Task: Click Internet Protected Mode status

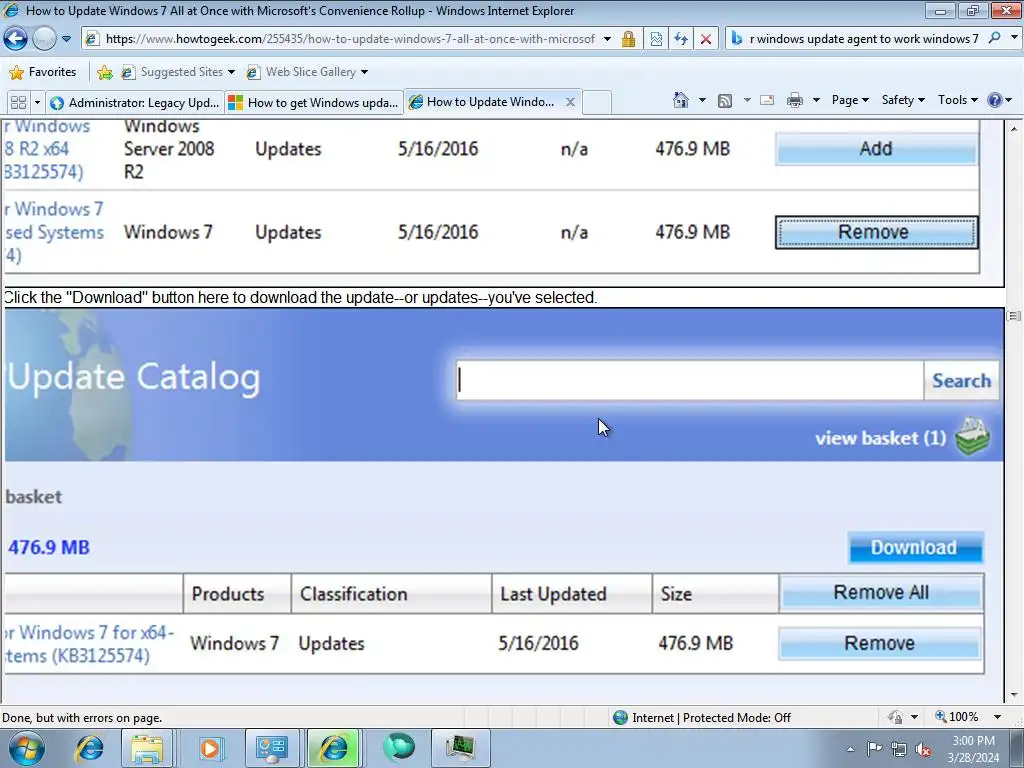Action: [x=702, y=718]
